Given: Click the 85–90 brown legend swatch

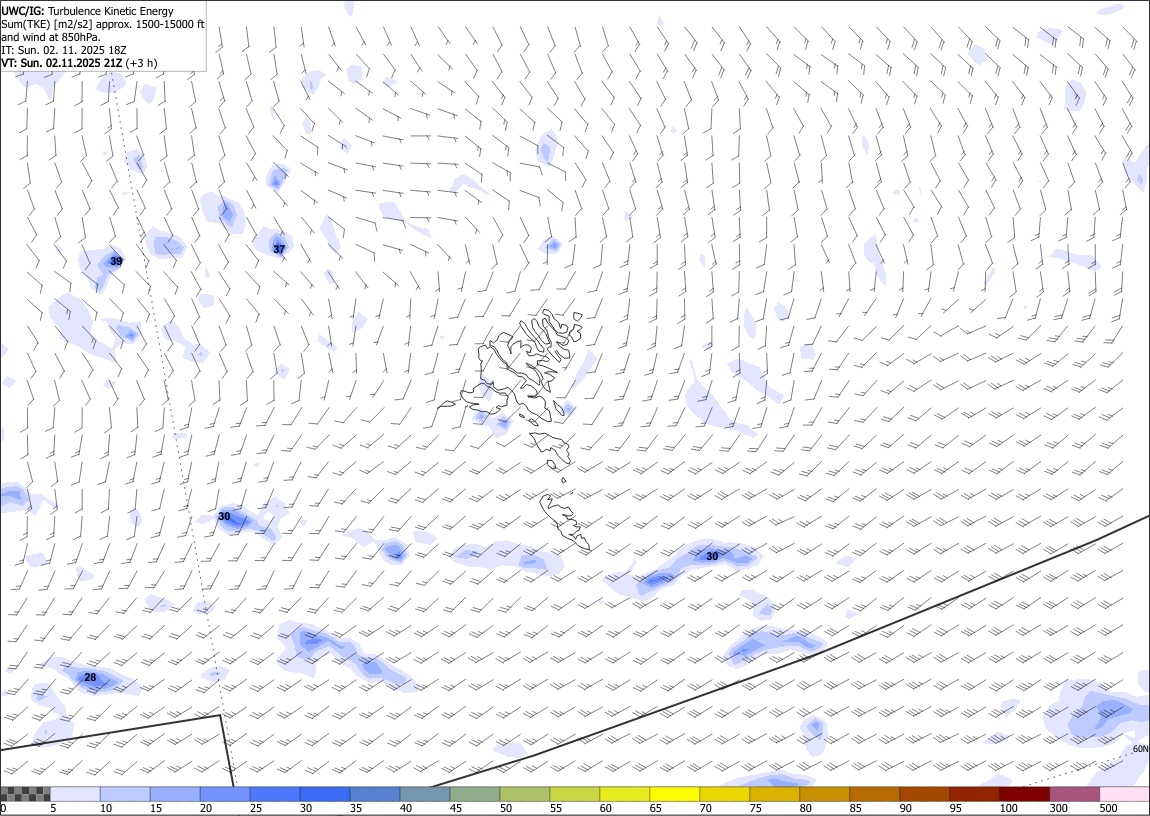Looking at the screenshot, I should pyautogui.click(x=874, y=794).
